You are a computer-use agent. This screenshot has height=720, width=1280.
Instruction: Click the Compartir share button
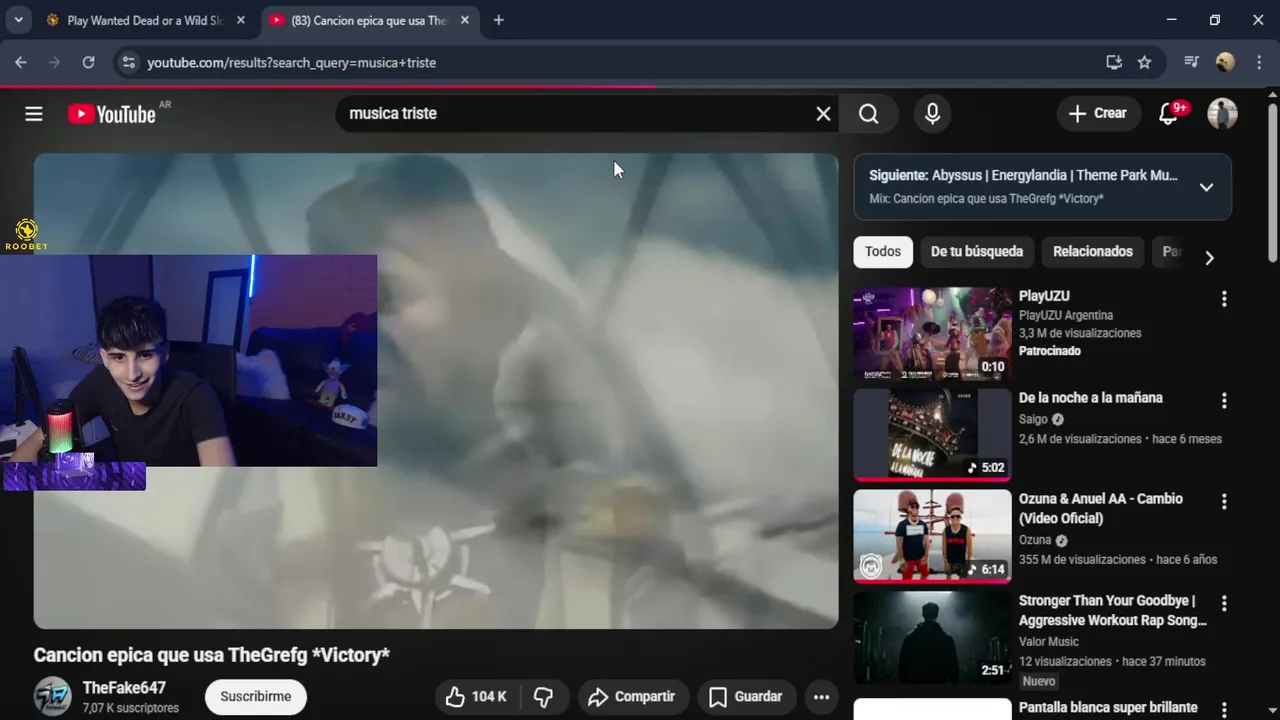pos(631,697)
